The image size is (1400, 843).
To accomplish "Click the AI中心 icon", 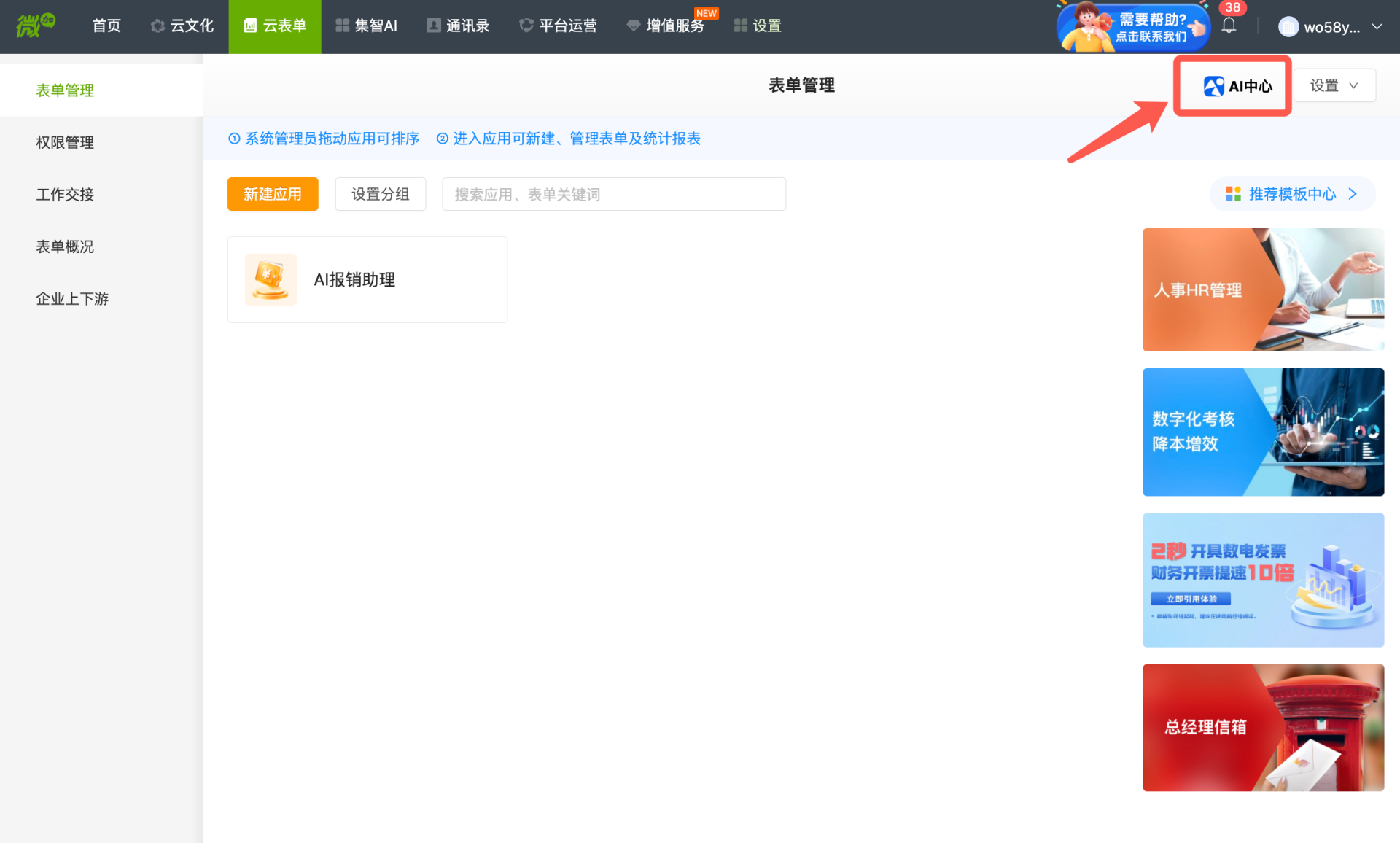I will pos(1213,86).
